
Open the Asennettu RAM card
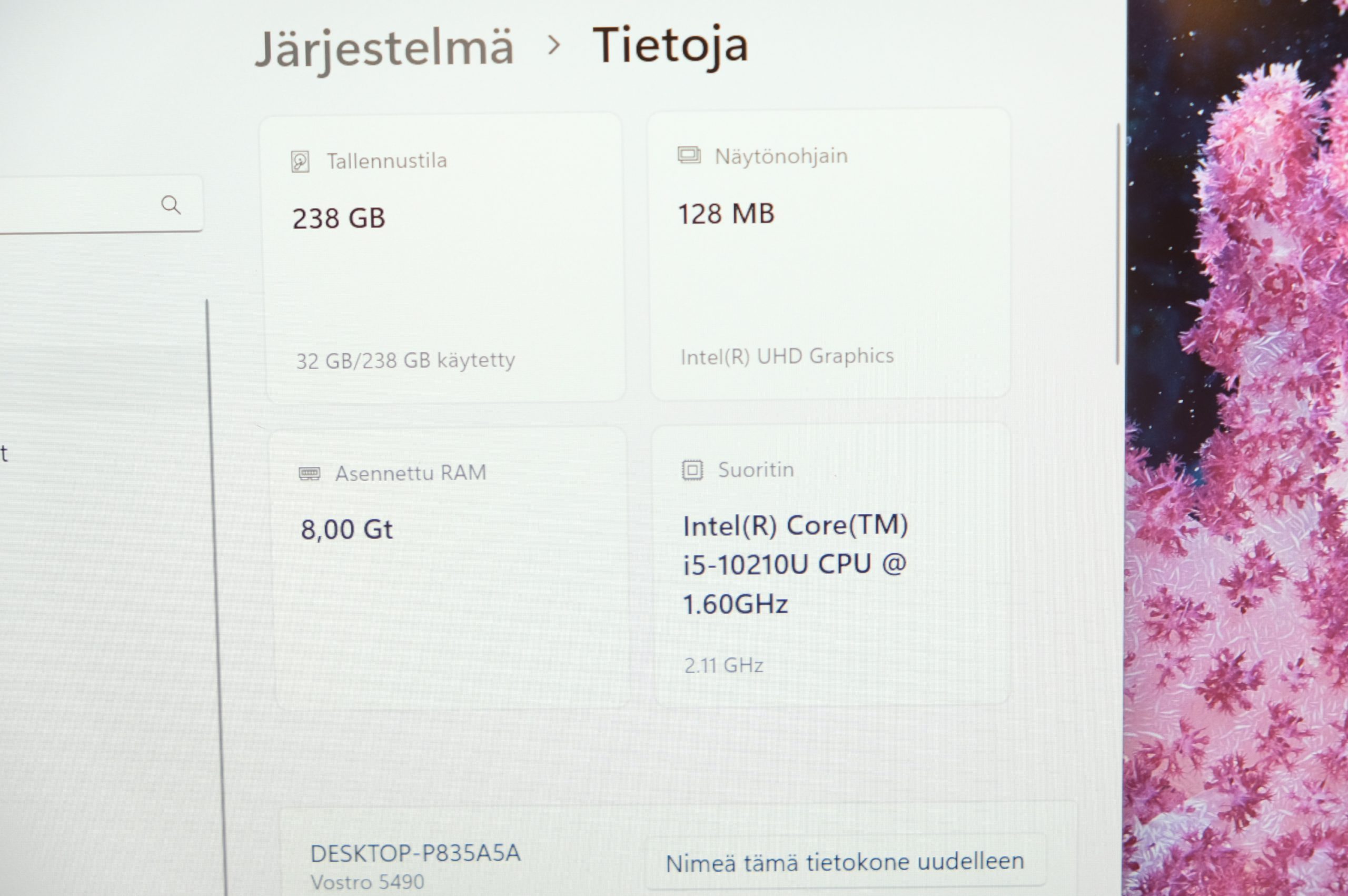coord(450,569)
